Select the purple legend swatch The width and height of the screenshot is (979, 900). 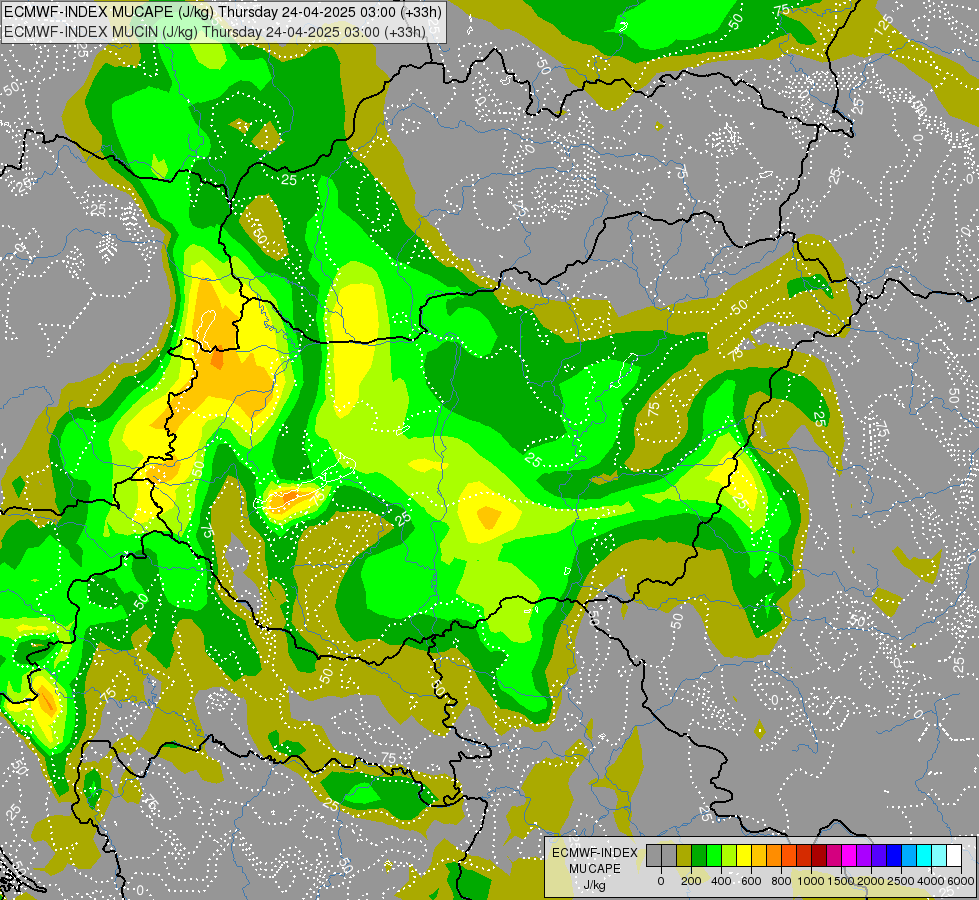865,856
